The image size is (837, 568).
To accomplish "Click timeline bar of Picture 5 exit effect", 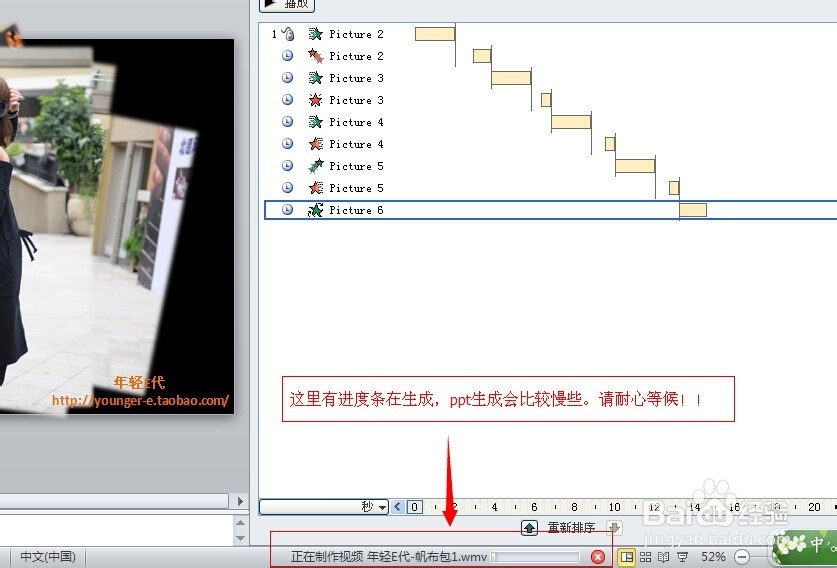I will (674, 187).
